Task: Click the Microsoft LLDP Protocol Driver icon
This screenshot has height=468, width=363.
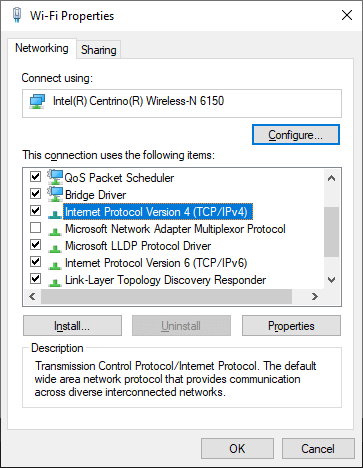Action: [55, 248]
